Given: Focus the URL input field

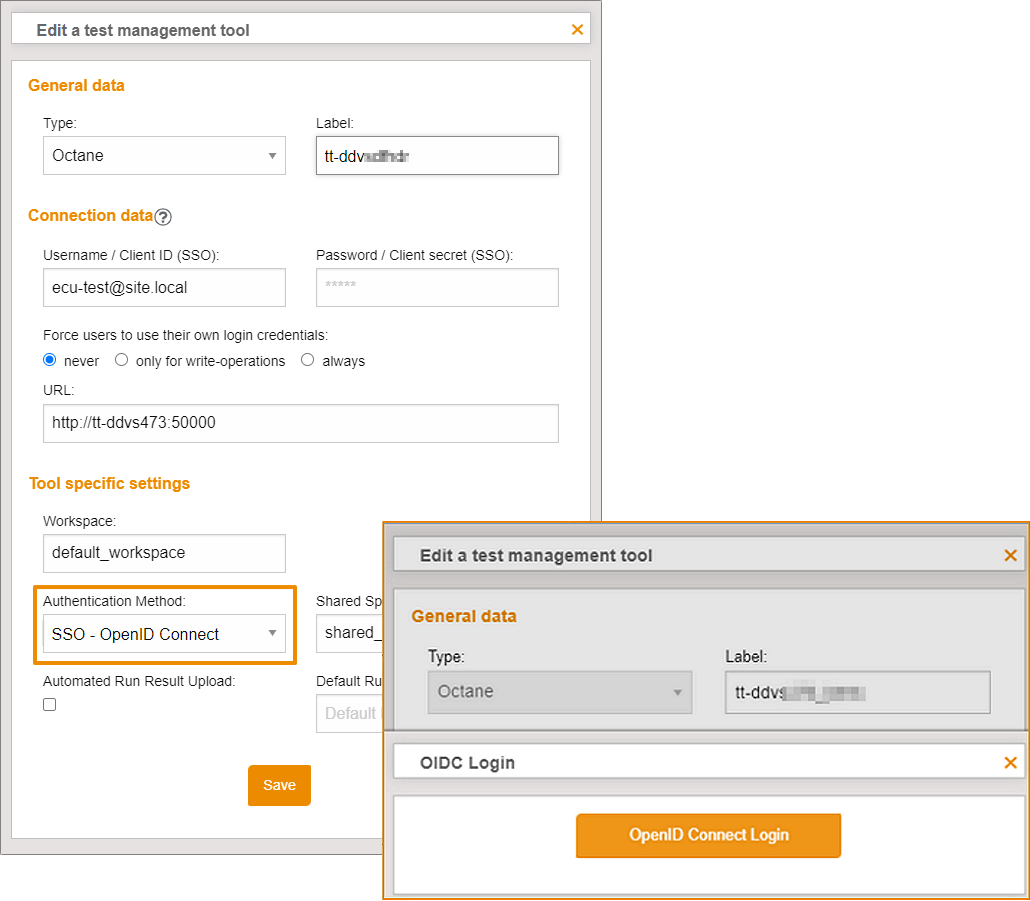Looking at the screenshot, I should [x=301, y=424].
